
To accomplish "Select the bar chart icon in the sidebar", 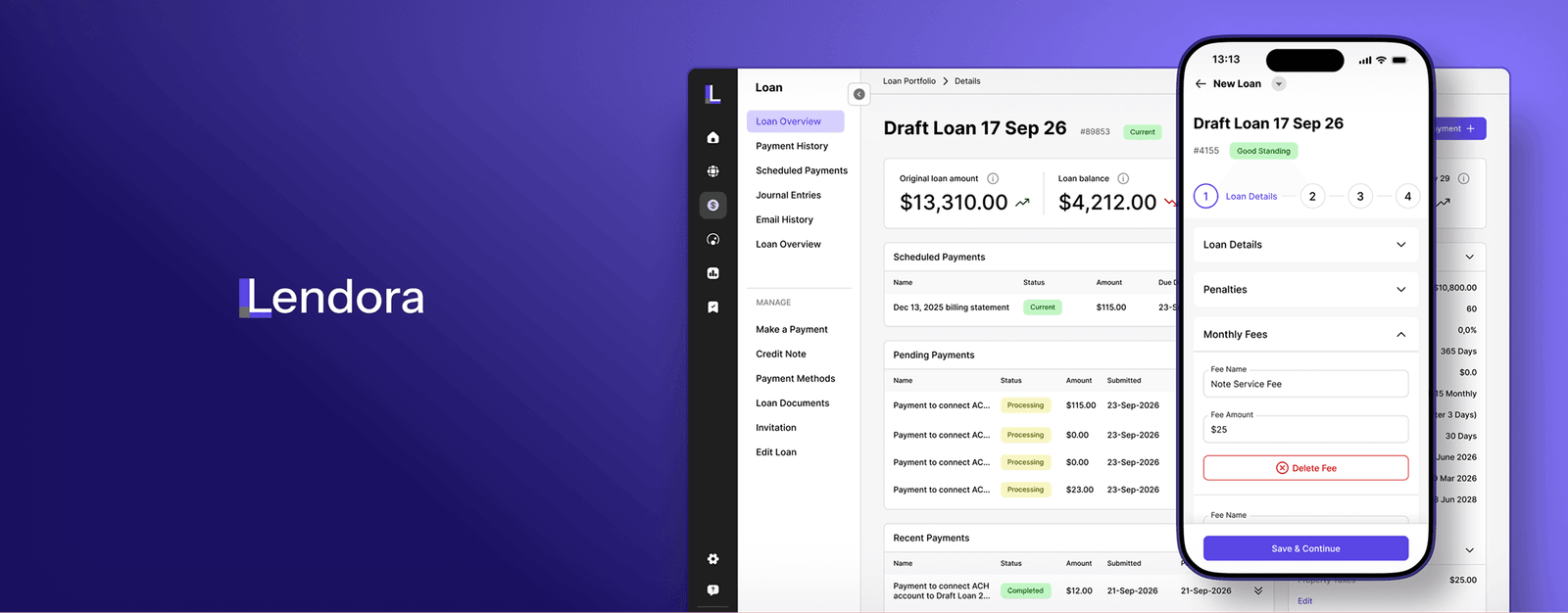I will point(712,273).
